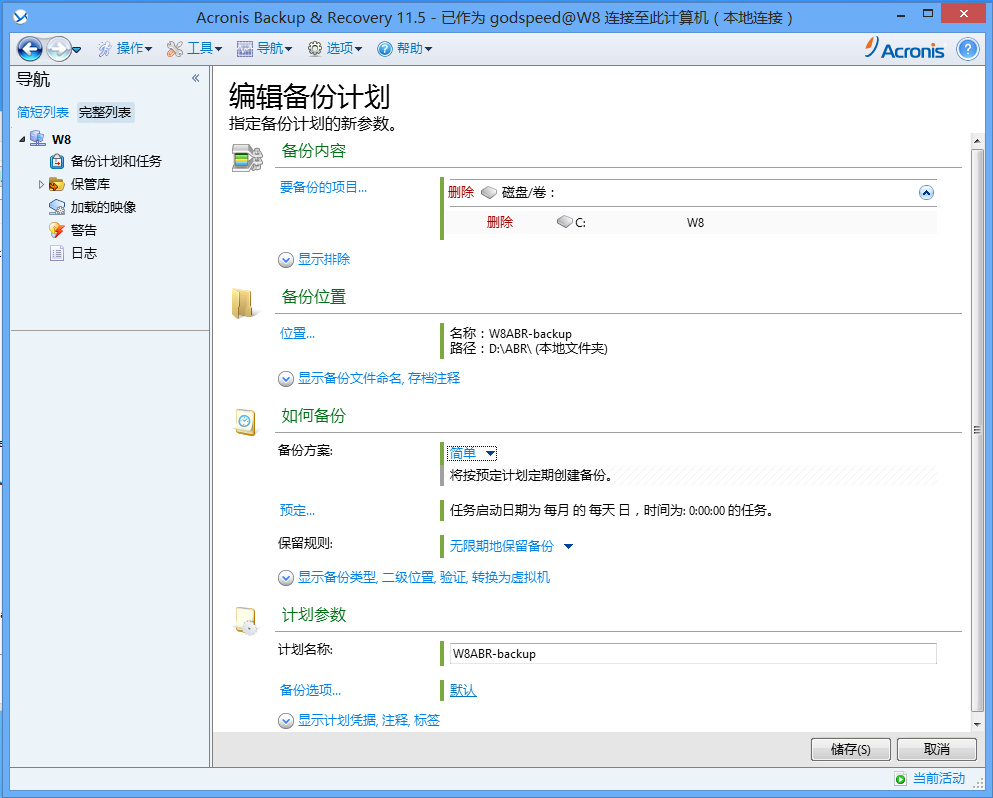
Task: Click the blue help question-mark icon
Action: coord(967,49)
